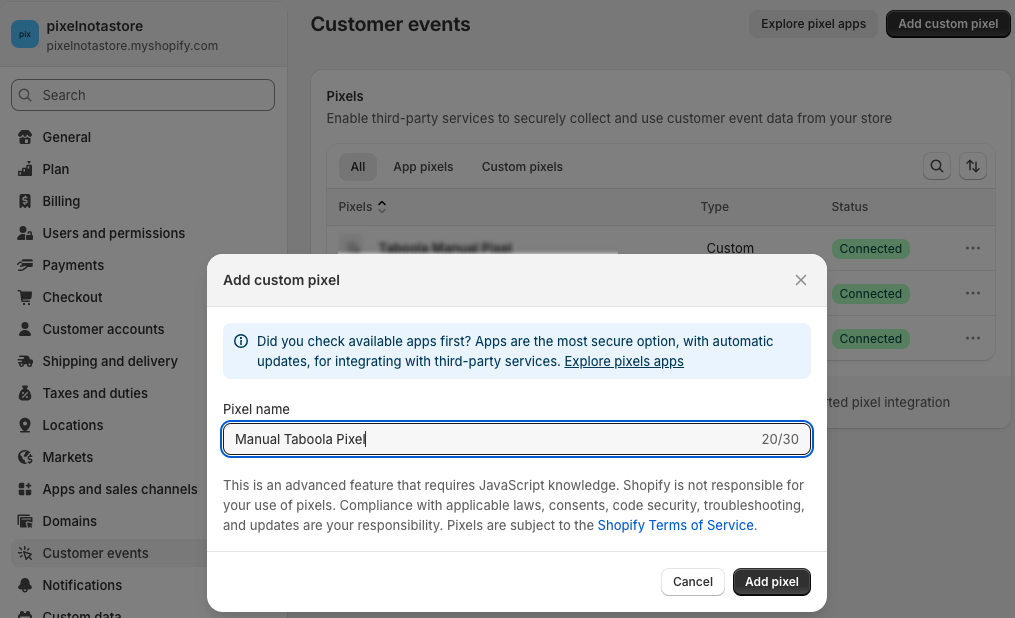Click the magnifier icon in the settings search
The image size is (1015, 618).
click(25, 95)
